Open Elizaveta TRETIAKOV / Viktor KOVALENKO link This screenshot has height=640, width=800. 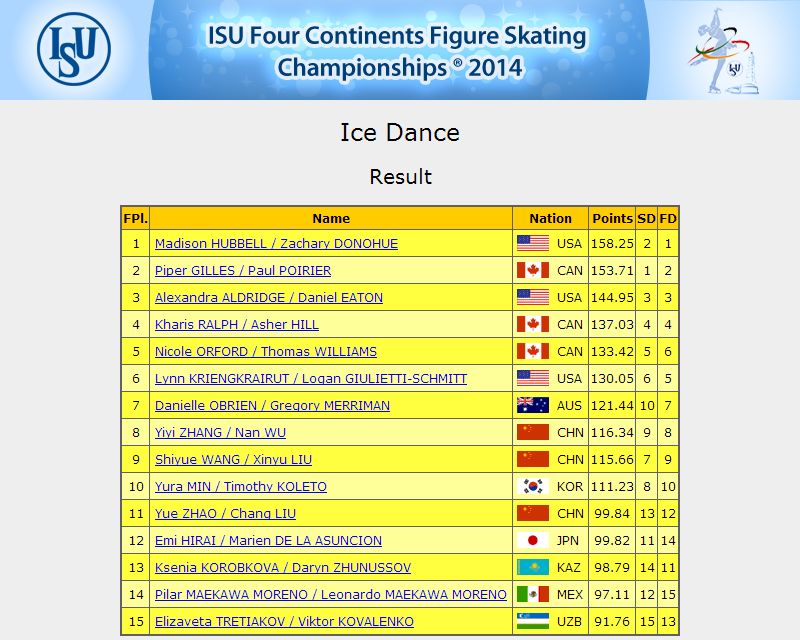pyautogui.click(x=284, y=622)
